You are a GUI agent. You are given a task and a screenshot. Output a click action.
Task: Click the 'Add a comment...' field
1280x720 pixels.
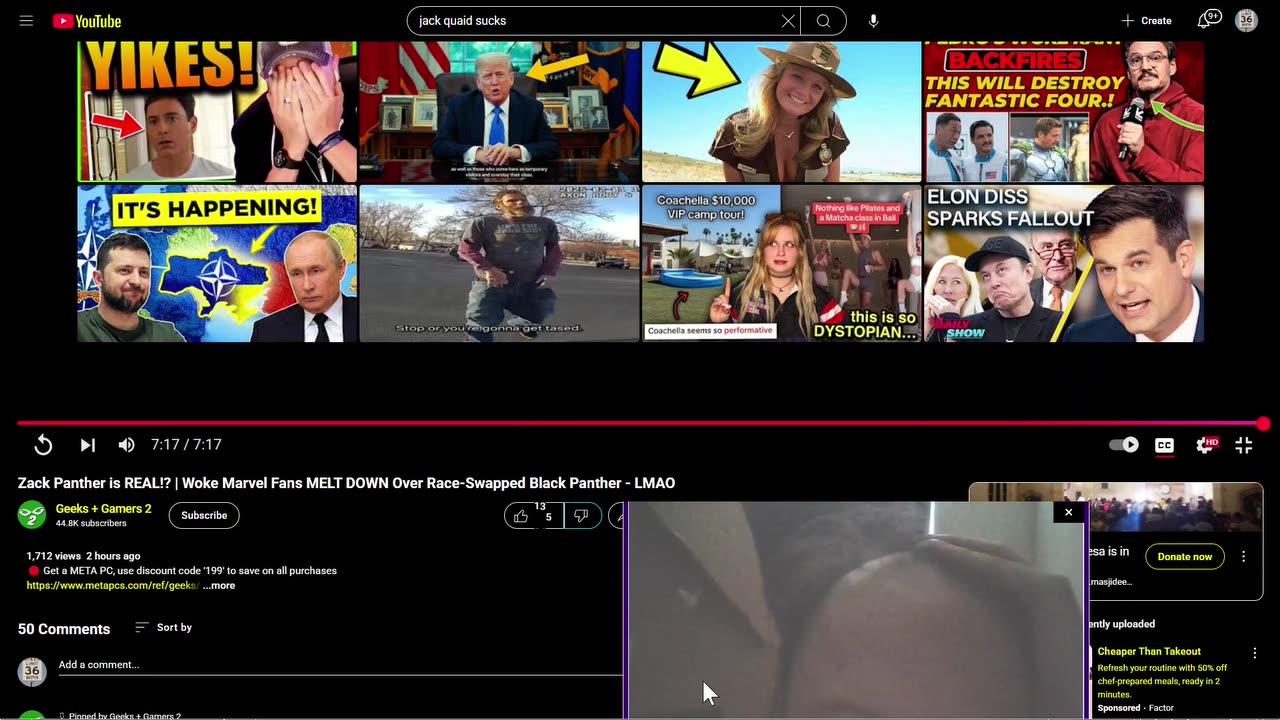pos(340,665)
